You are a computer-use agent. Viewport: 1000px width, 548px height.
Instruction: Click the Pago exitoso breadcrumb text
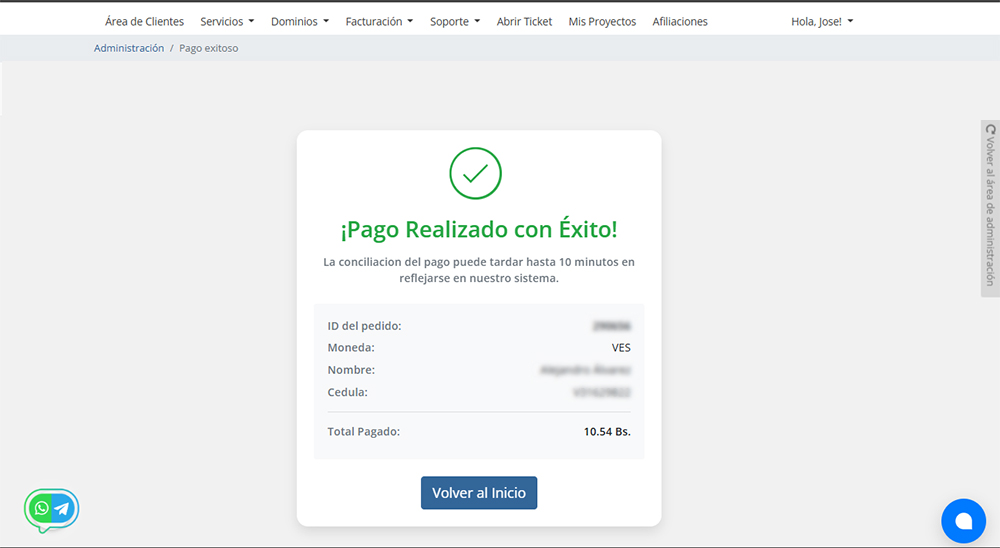[209, 48]
